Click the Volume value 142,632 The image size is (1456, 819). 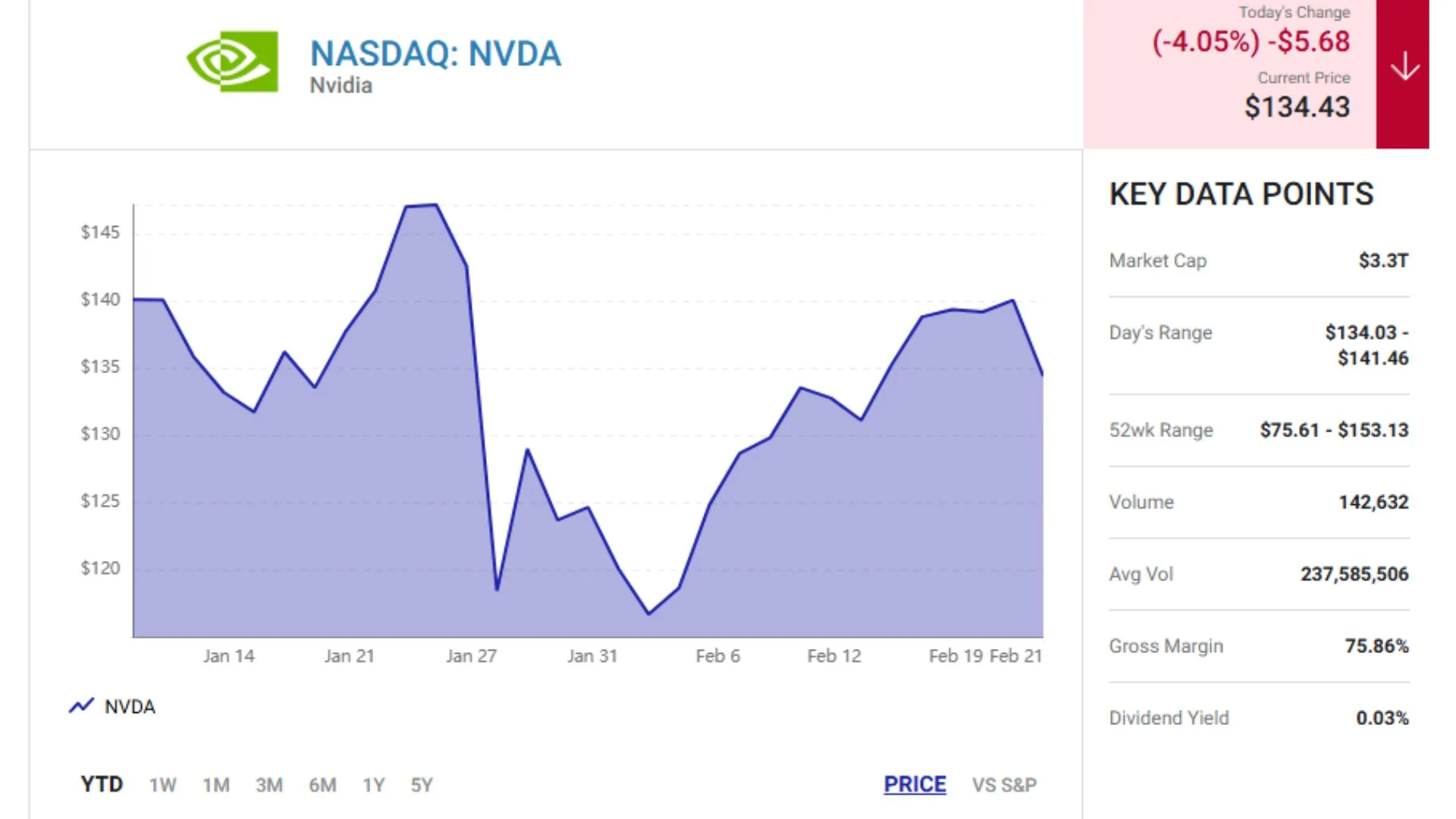tap(1373, 502)
